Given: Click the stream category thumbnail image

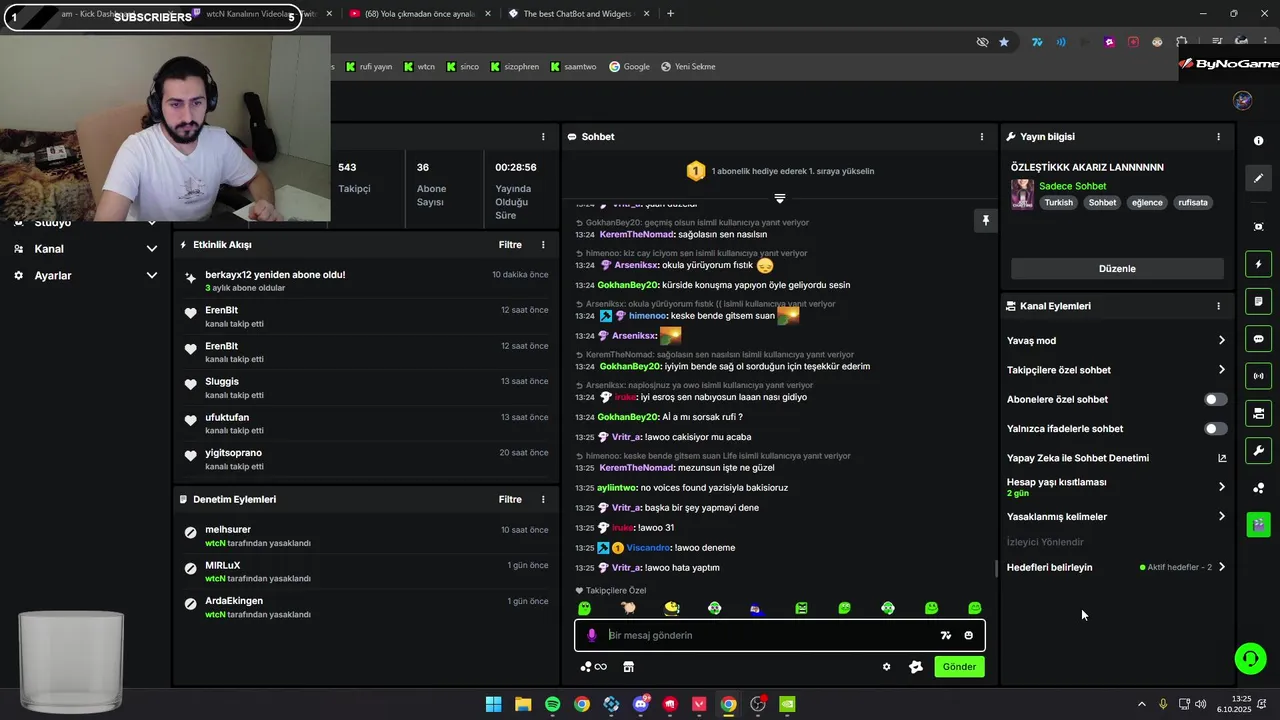Looking at the screenshot, I should click(1022, 194).
